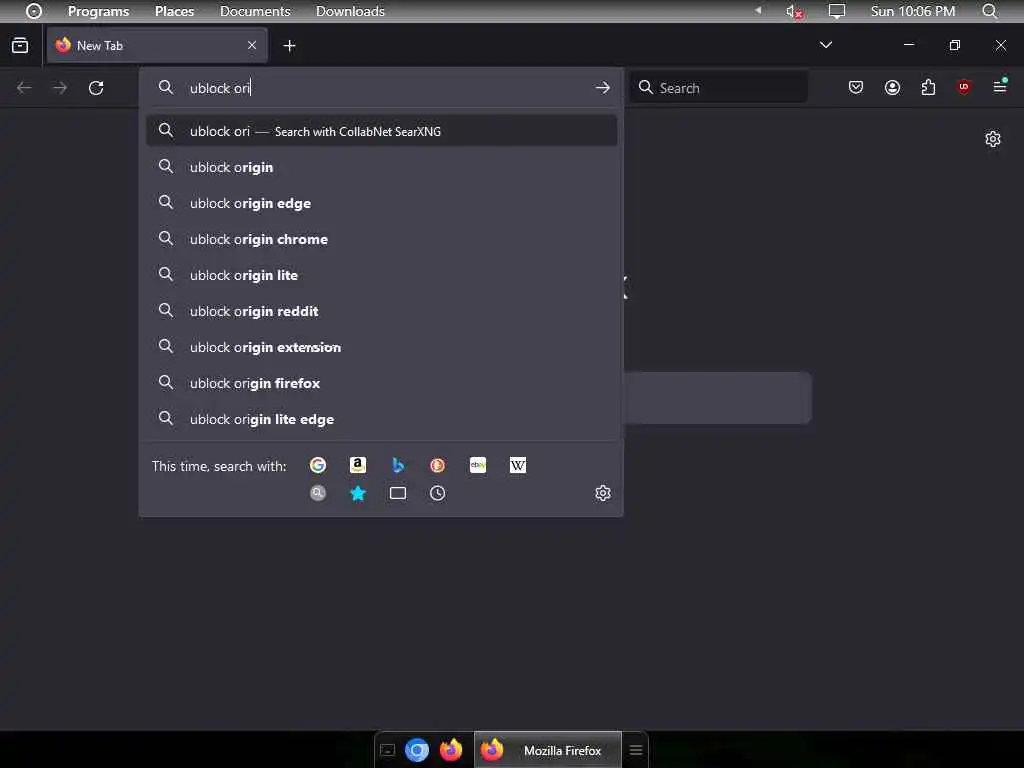The height and width of the screenshot is (768, 1024).
Task: Click the muted volume tray icon
Action: pos(794,11)
